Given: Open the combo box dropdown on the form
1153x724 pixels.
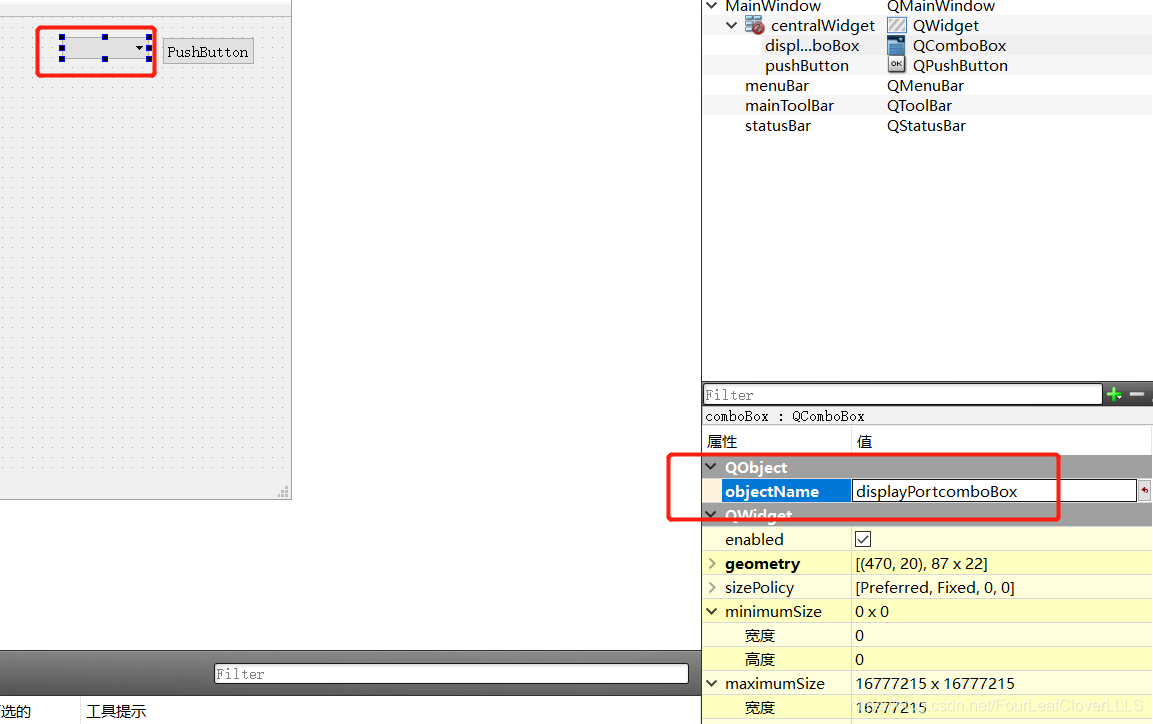Looking at the screenshot, I should point(139,49).
